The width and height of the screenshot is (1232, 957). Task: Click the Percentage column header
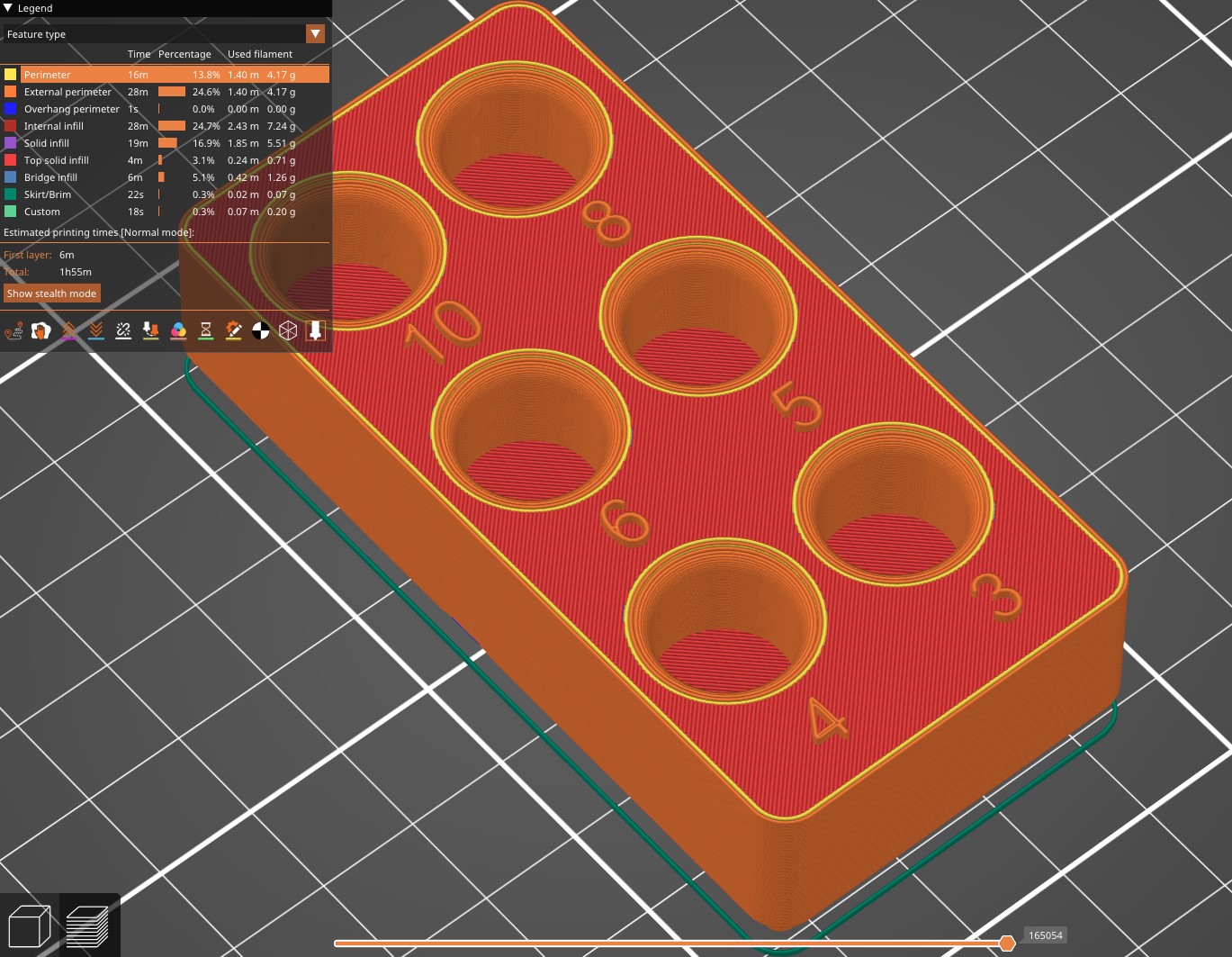click(x=184, y=54)
